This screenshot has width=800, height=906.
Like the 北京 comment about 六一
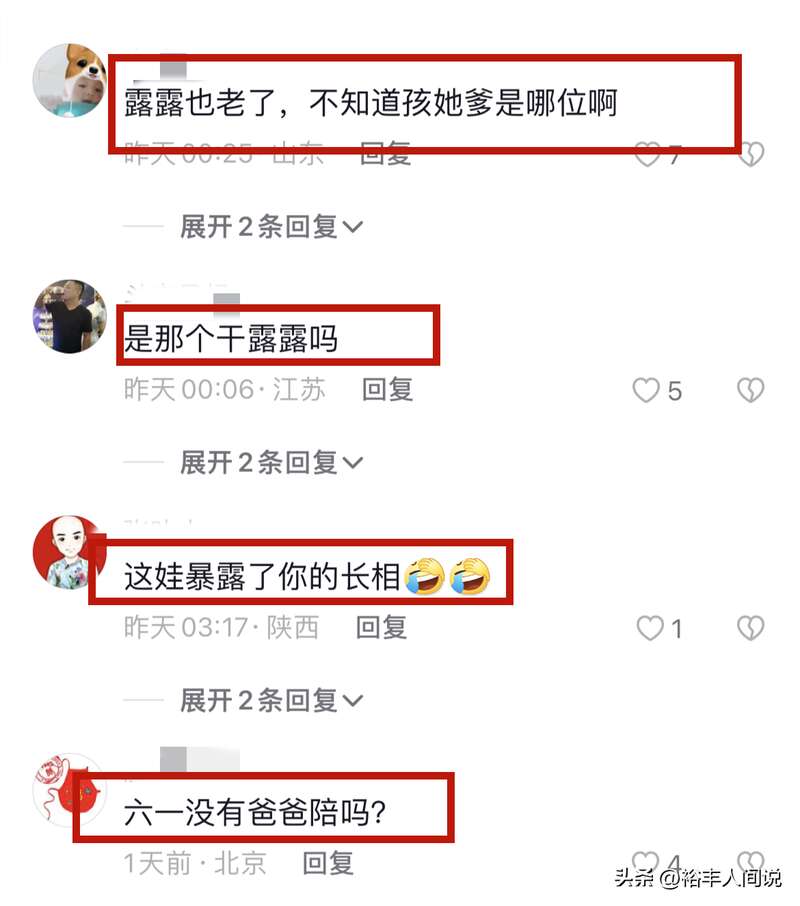(645, 861)
